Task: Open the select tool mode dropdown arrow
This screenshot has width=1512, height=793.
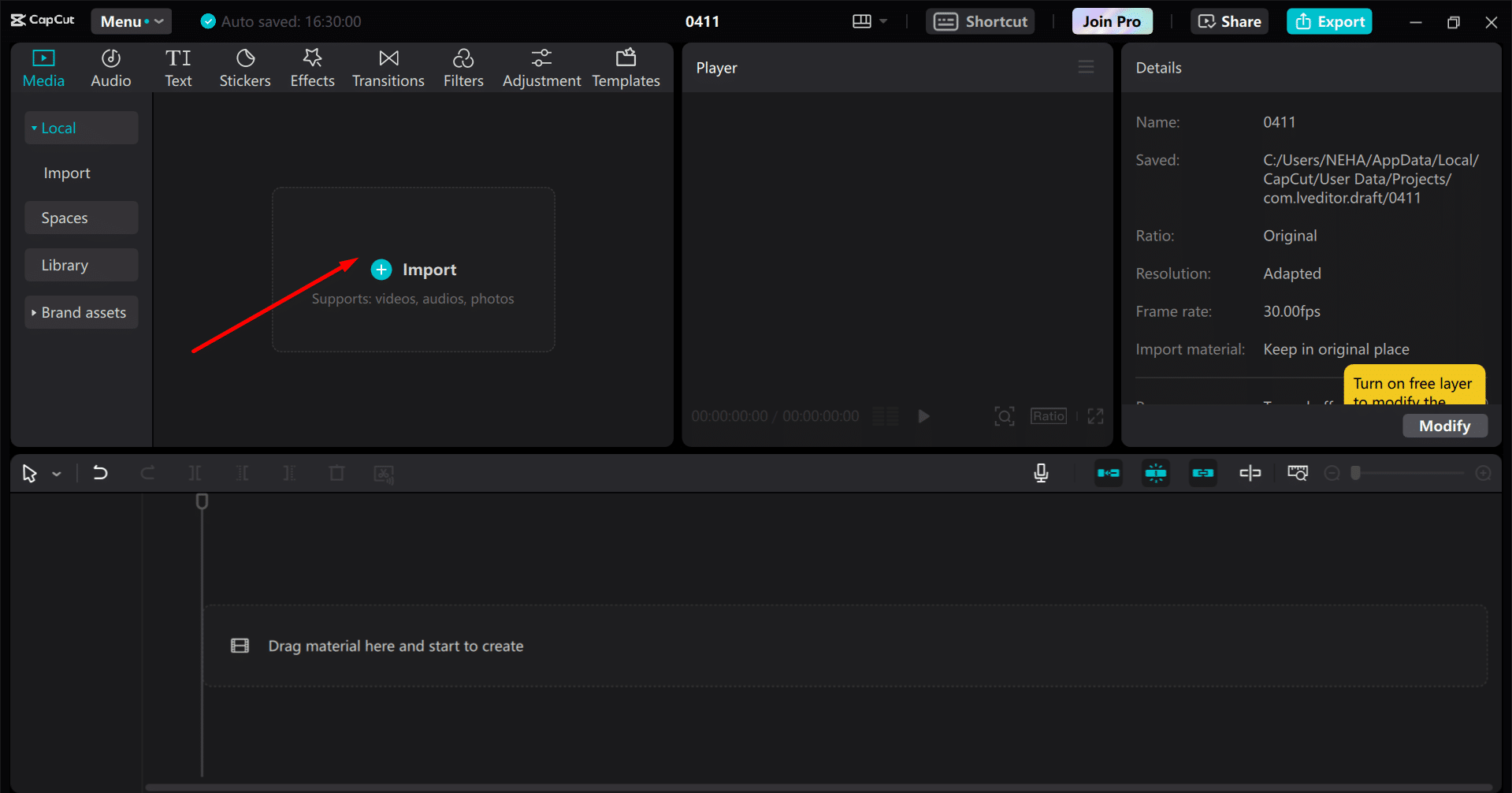Action: click(x=57, y=474)
